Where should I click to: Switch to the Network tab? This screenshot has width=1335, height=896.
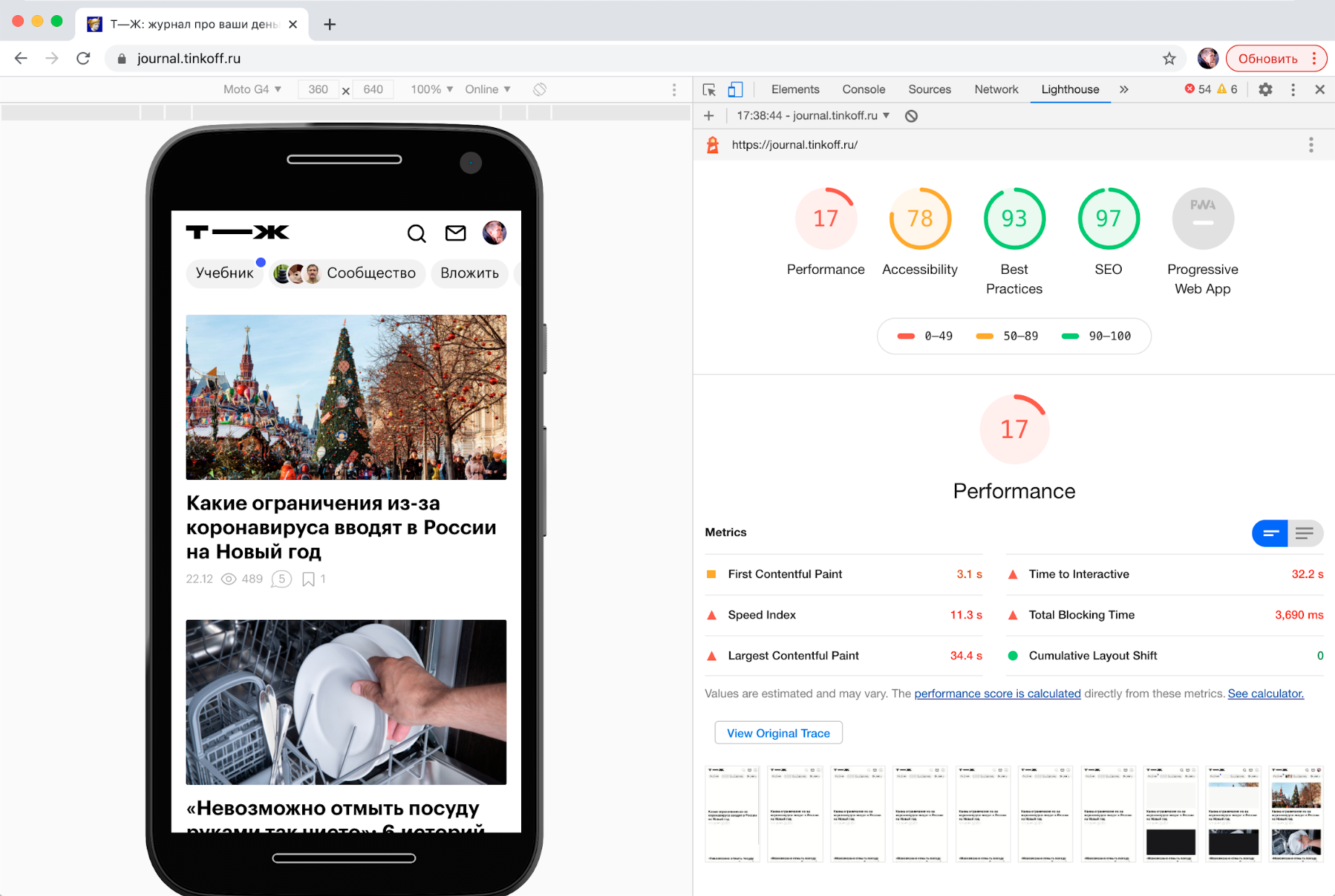pos(996,89)
